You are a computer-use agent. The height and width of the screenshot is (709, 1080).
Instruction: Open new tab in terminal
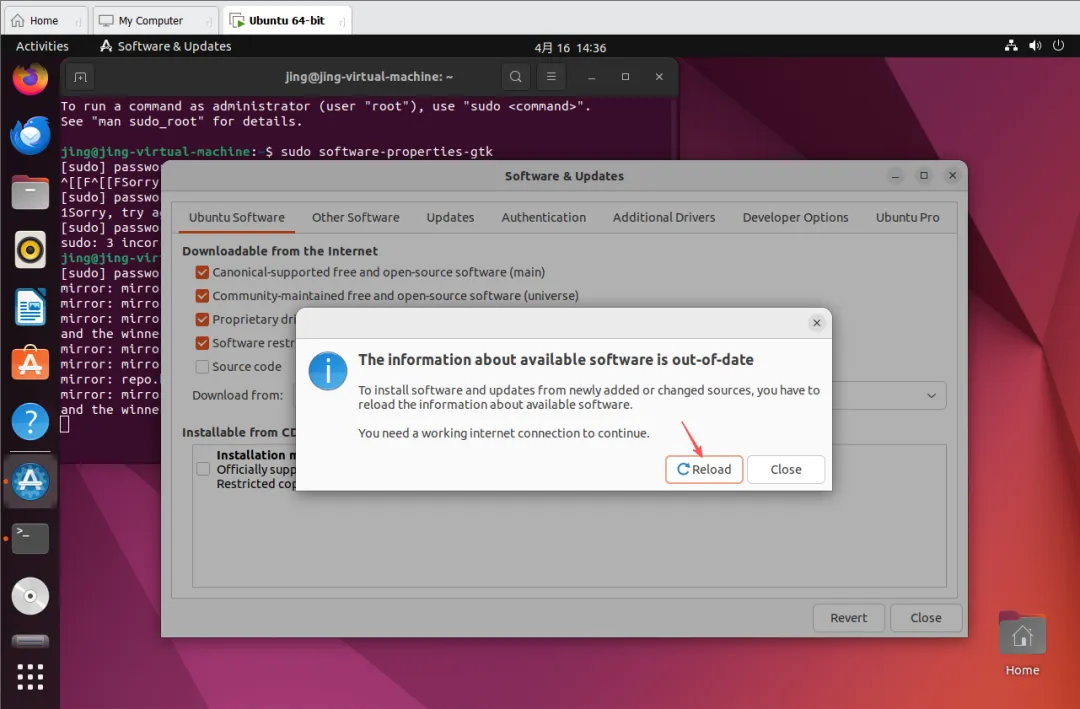click(81, 77)
